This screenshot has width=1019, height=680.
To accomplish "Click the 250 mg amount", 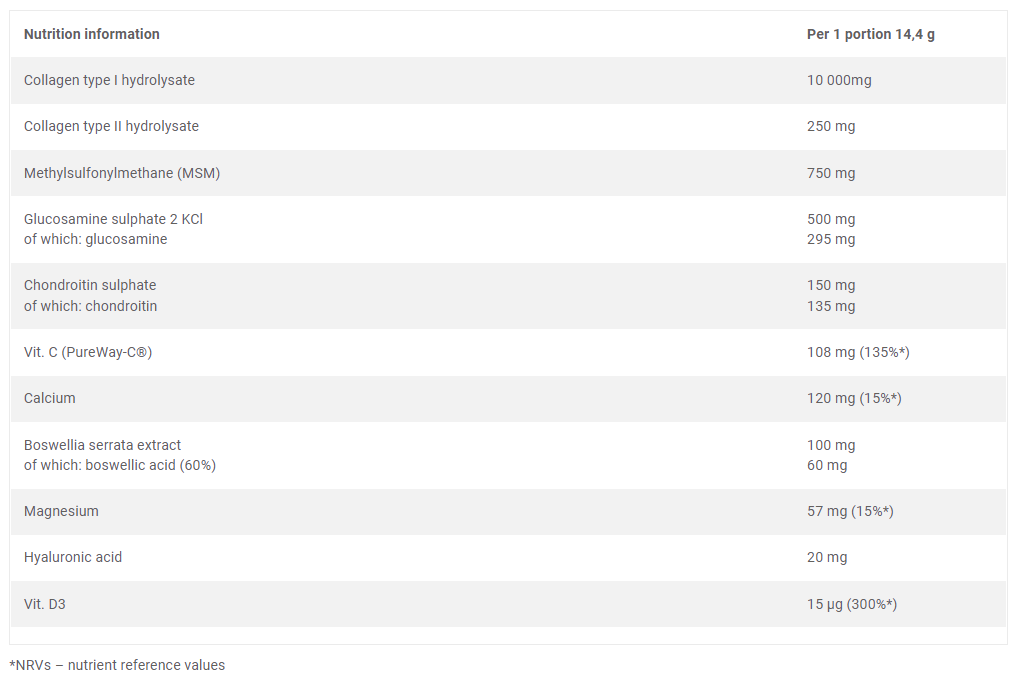I will click(x=831, y=127).
